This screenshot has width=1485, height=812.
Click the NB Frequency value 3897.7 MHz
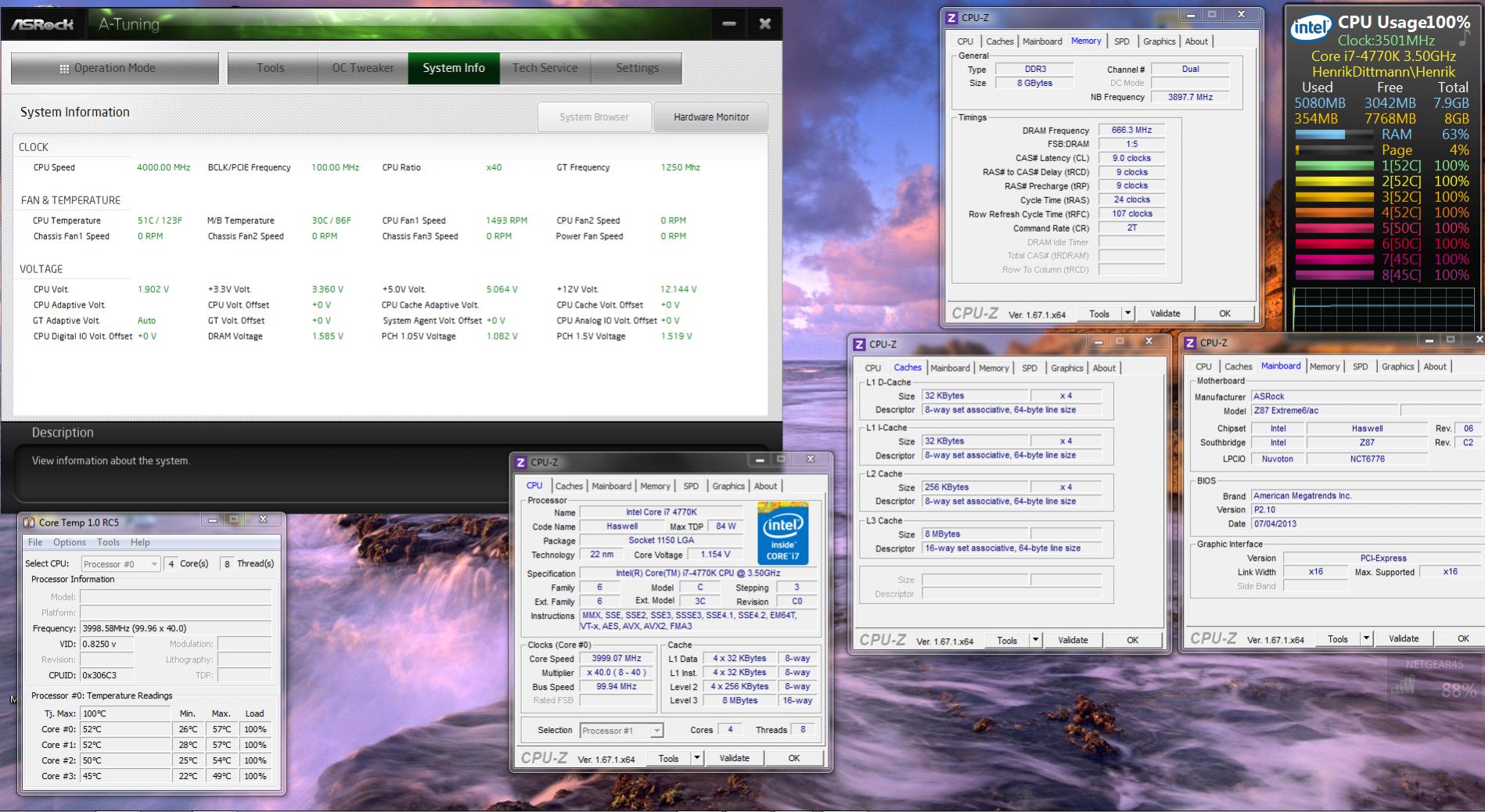pyautogui.click(x=1190, y=97)
